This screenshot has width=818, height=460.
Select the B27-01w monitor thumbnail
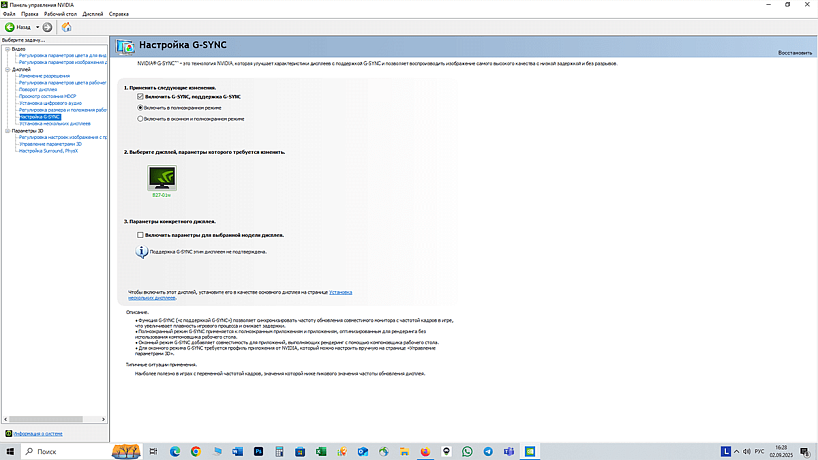tap(161, 178)
